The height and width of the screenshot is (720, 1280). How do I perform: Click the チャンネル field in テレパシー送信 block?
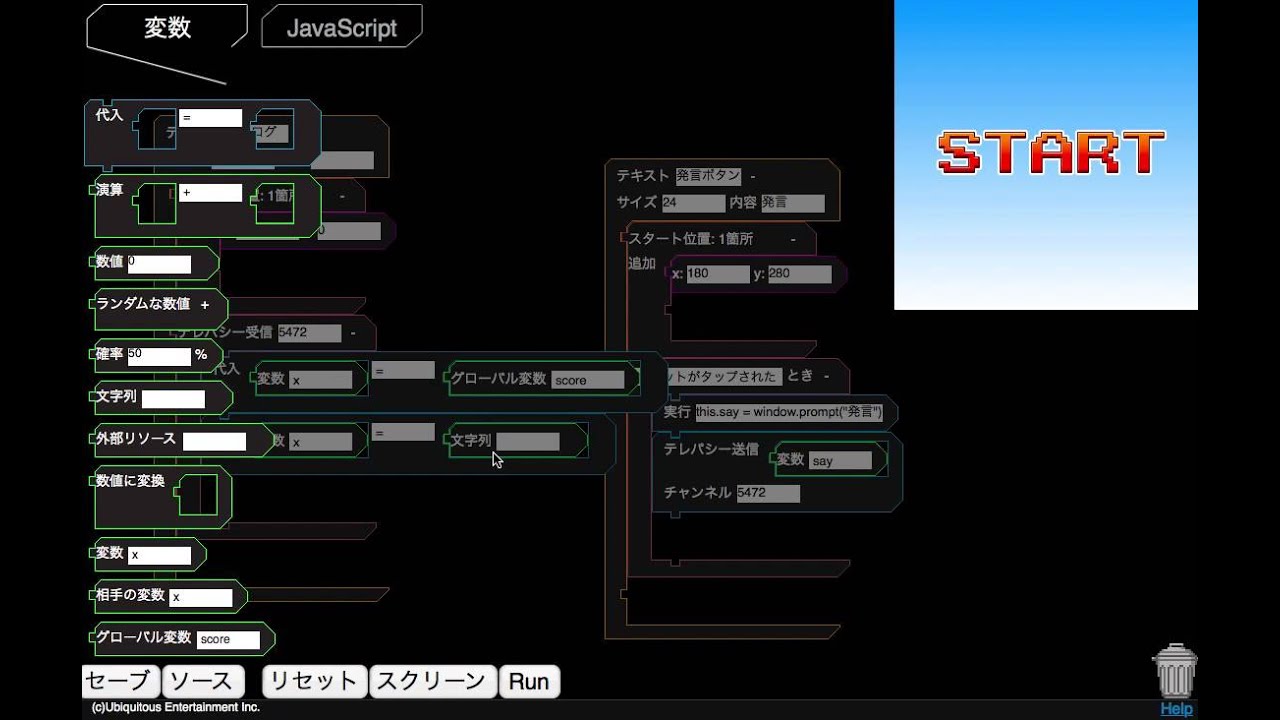pyautogui.click(x=767, y=493)
